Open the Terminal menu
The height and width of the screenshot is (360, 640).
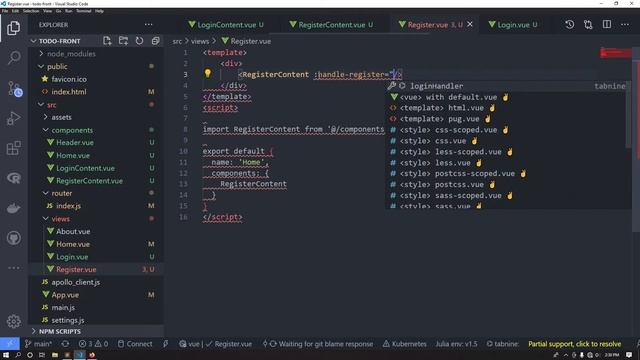pos(84,11)
